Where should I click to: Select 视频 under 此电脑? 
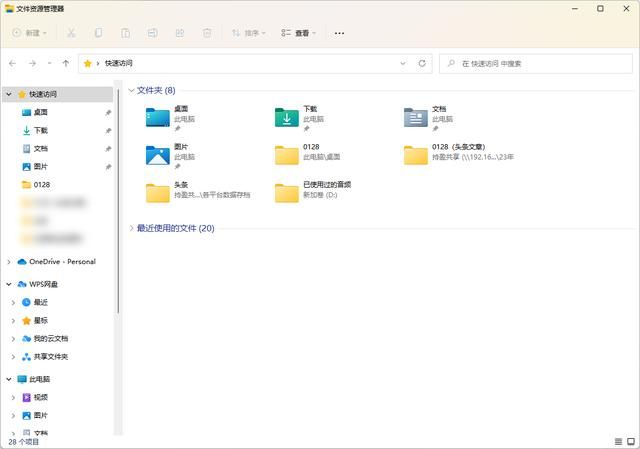click(x=40, y=397)
